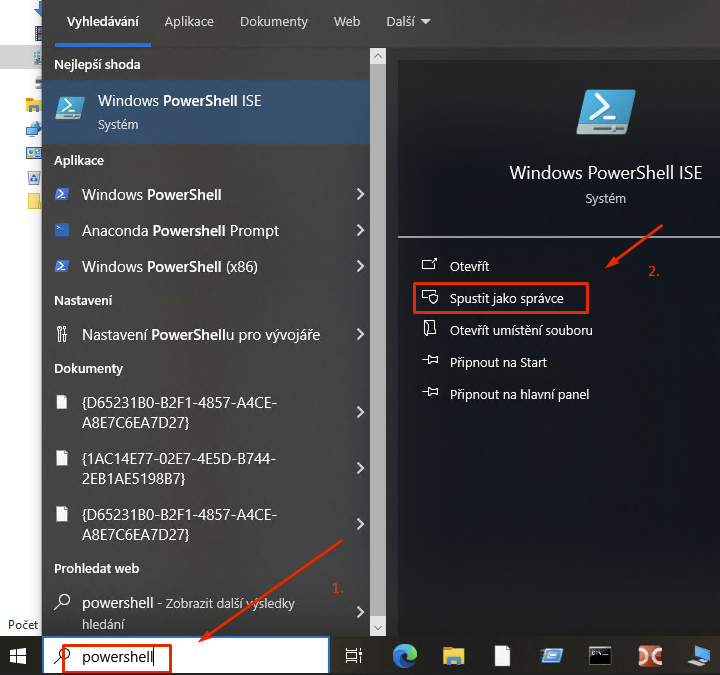
Task: Open the Windows PowerShell app result
Action: [x=206, y=194]
